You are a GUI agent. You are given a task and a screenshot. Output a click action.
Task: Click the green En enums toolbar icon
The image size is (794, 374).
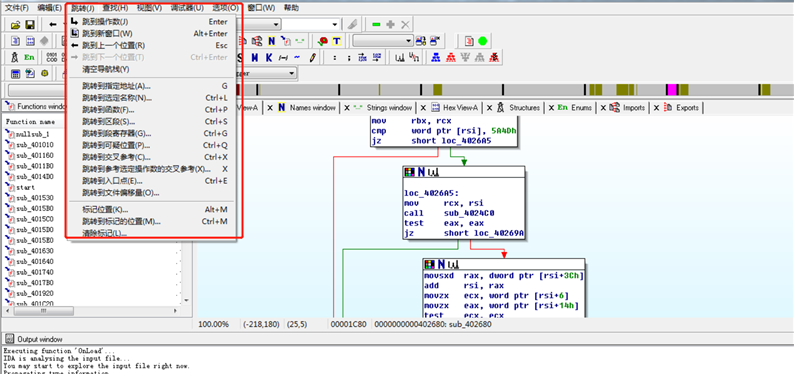(x=29, y=57)
